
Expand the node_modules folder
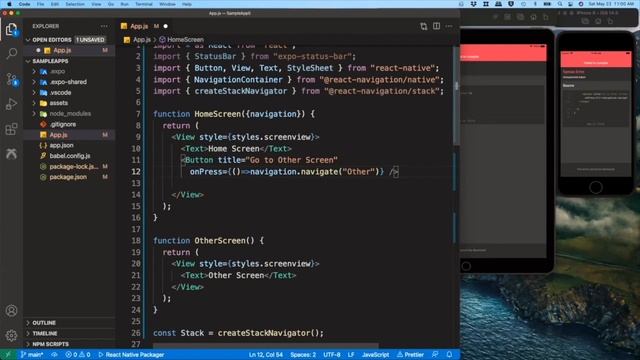pos(70,114)
